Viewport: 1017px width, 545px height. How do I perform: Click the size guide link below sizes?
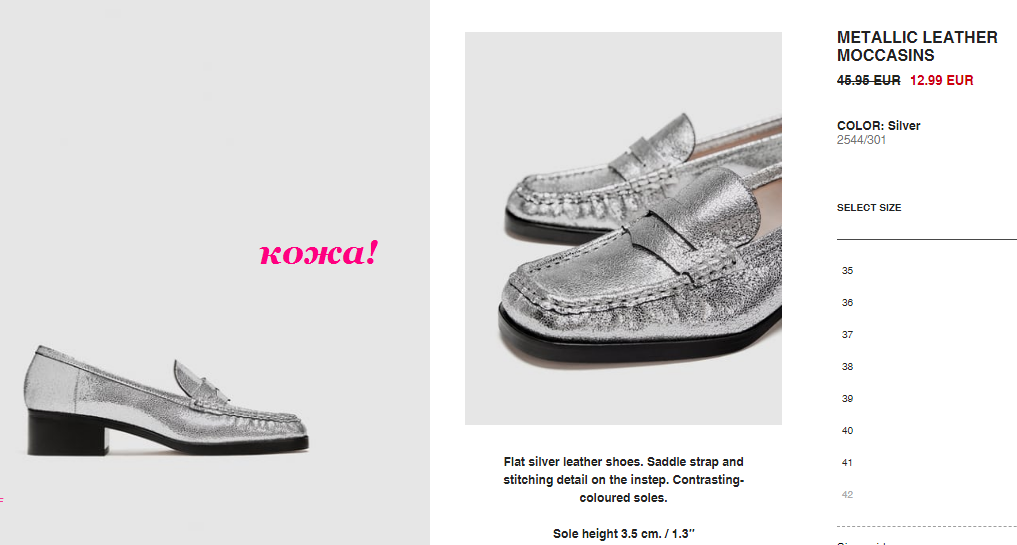tap(863, 542)
